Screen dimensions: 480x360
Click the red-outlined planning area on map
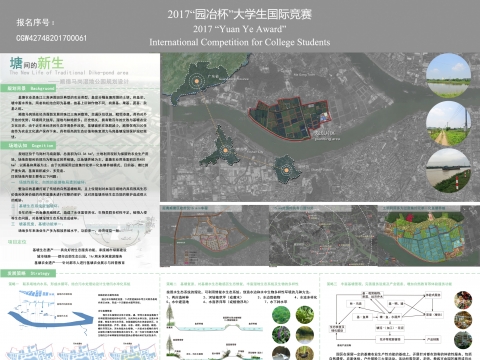click(289, 118)
